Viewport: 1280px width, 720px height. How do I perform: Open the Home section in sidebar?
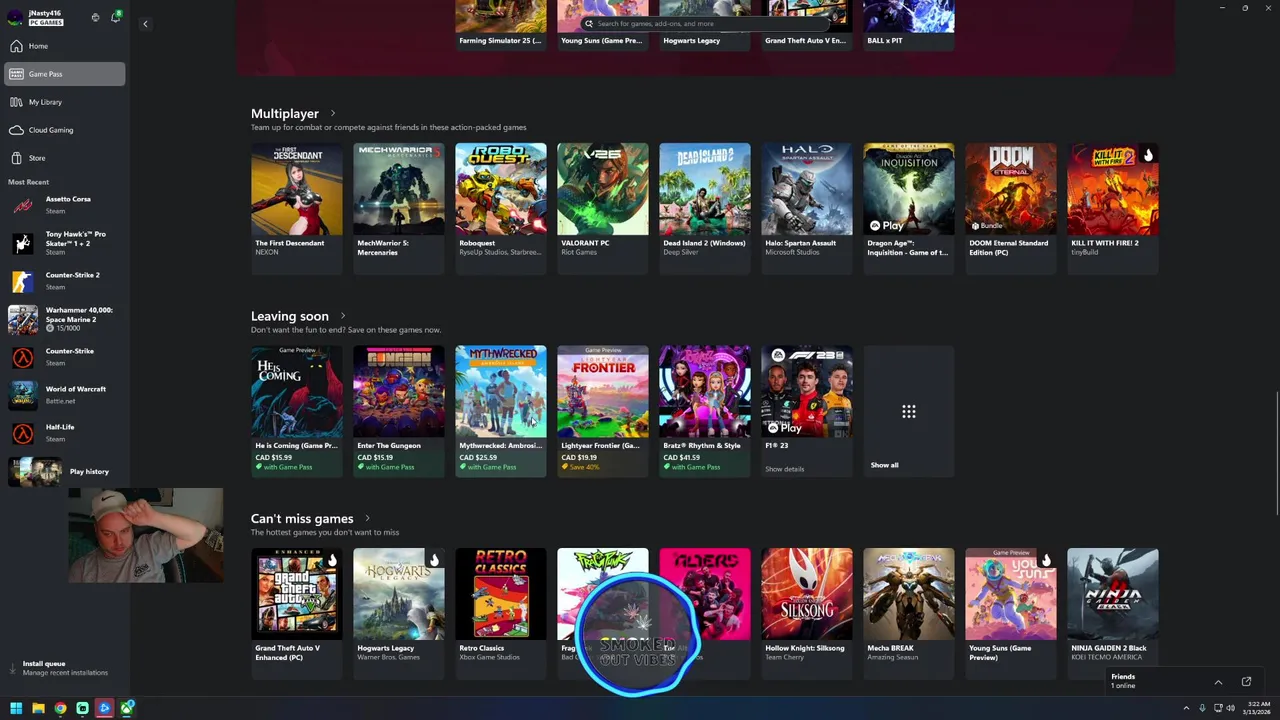[64, 46]
